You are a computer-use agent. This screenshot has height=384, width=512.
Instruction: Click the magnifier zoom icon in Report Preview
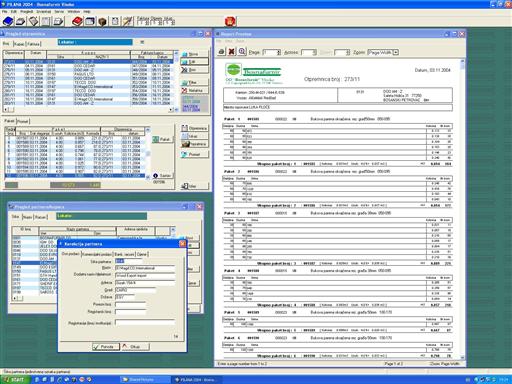pyautogui.click(x=242, y=52)
